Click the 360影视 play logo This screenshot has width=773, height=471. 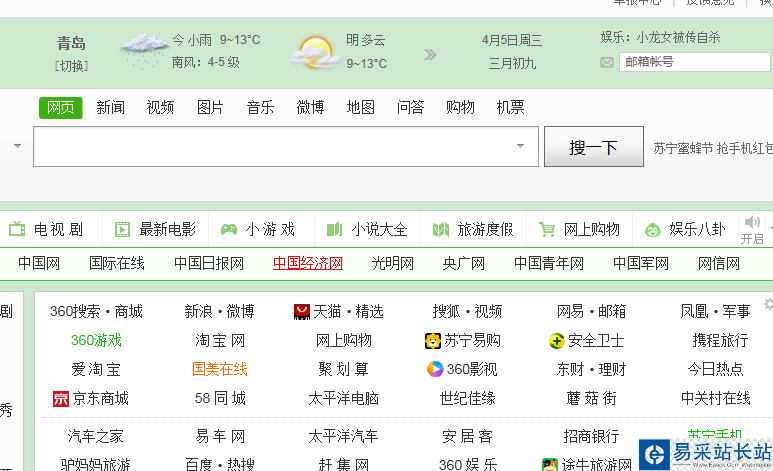[435, 369]
